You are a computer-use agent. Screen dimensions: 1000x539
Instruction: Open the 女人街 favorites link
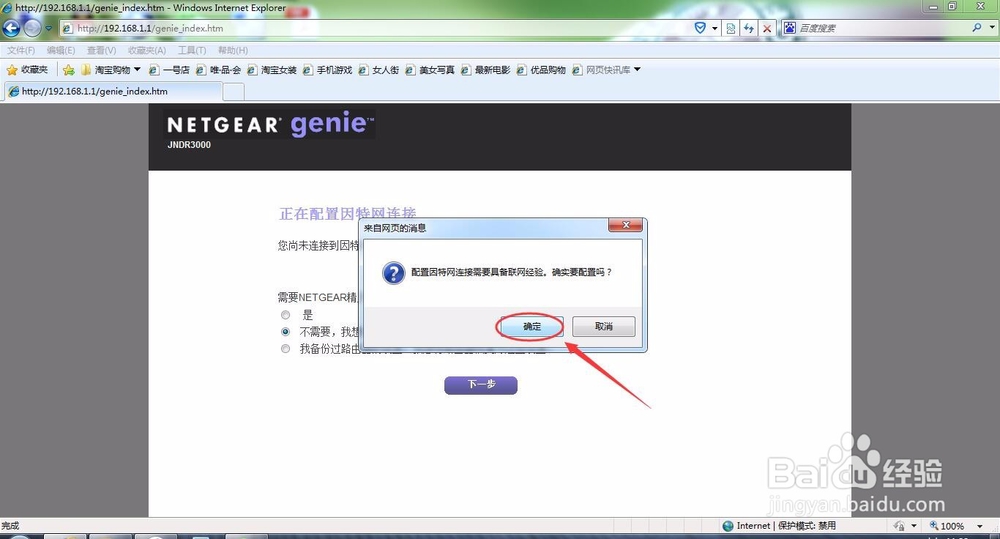[379, 70]
